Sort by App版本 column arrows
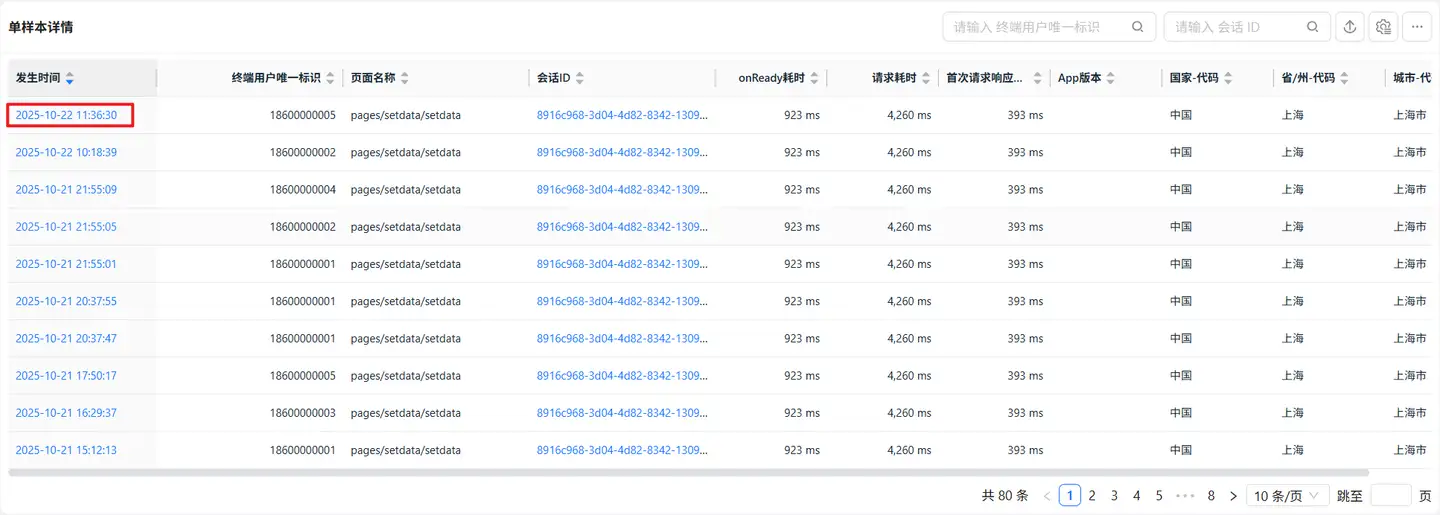1440x515 pixels. pyautogui.click(x=1111, y=78)
